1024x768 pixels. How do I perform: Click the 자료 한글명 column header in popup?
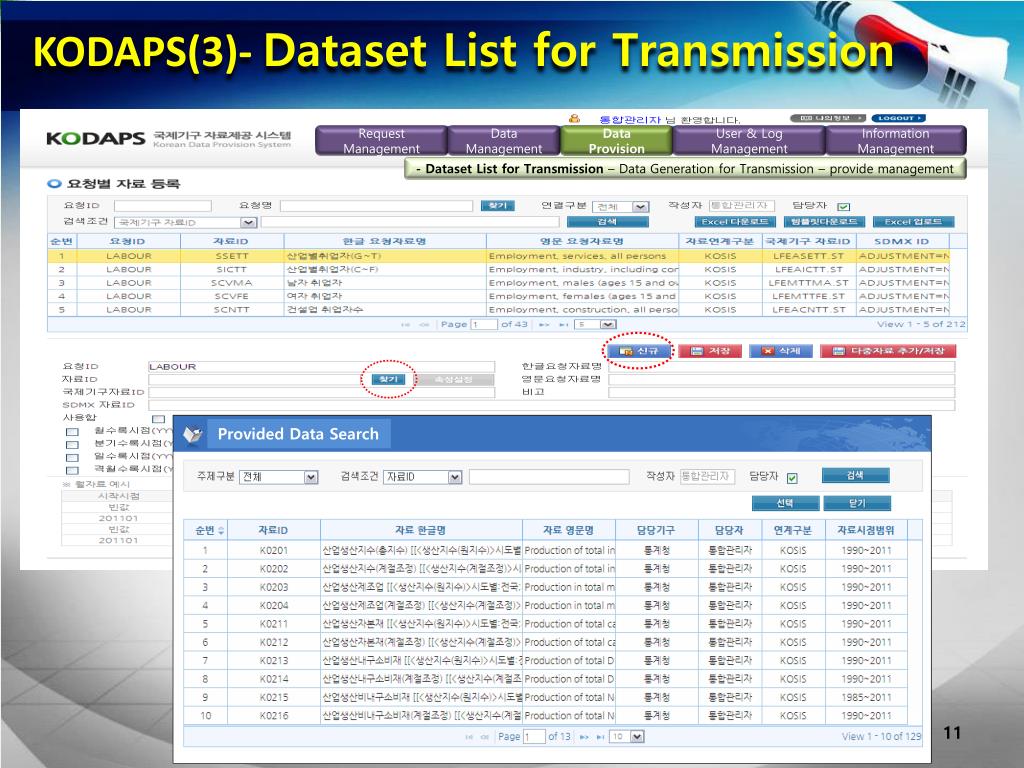(421, 530)
